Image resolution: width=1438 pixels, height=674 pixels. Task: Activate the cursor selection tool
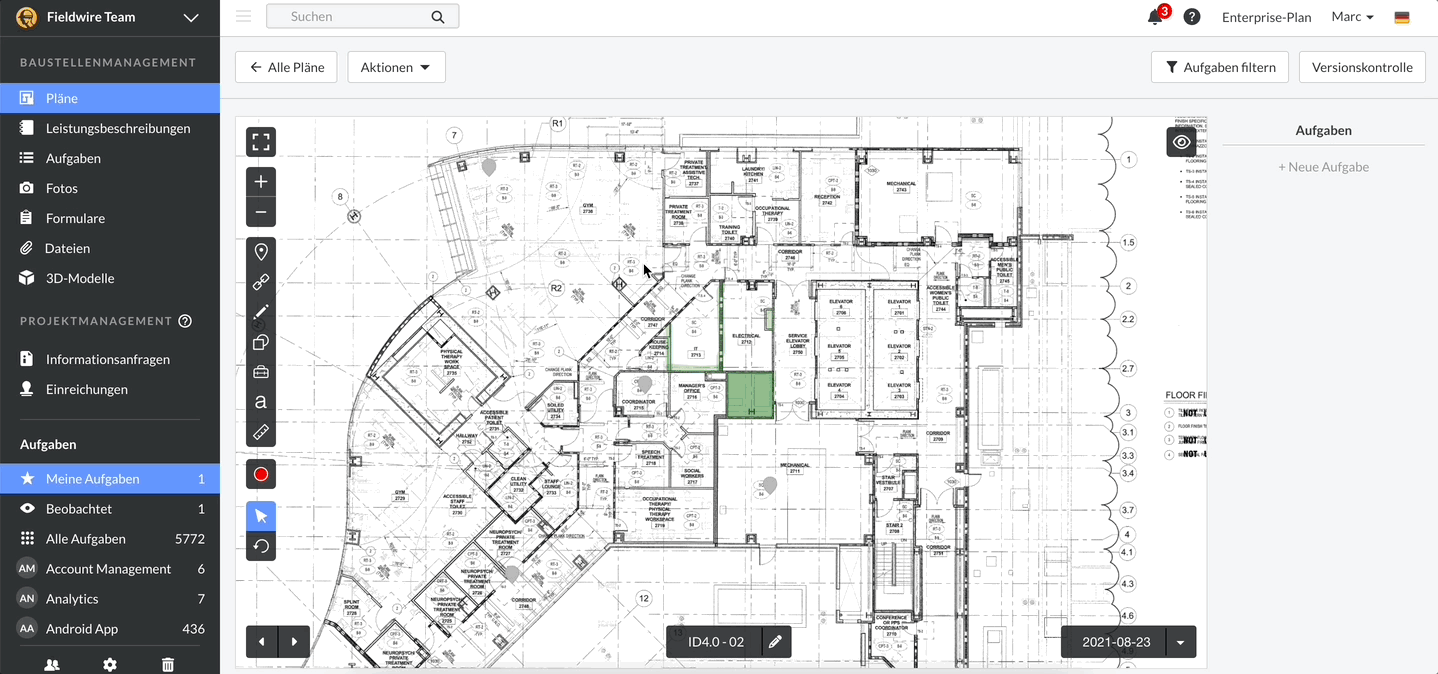[x=261, y=516]
